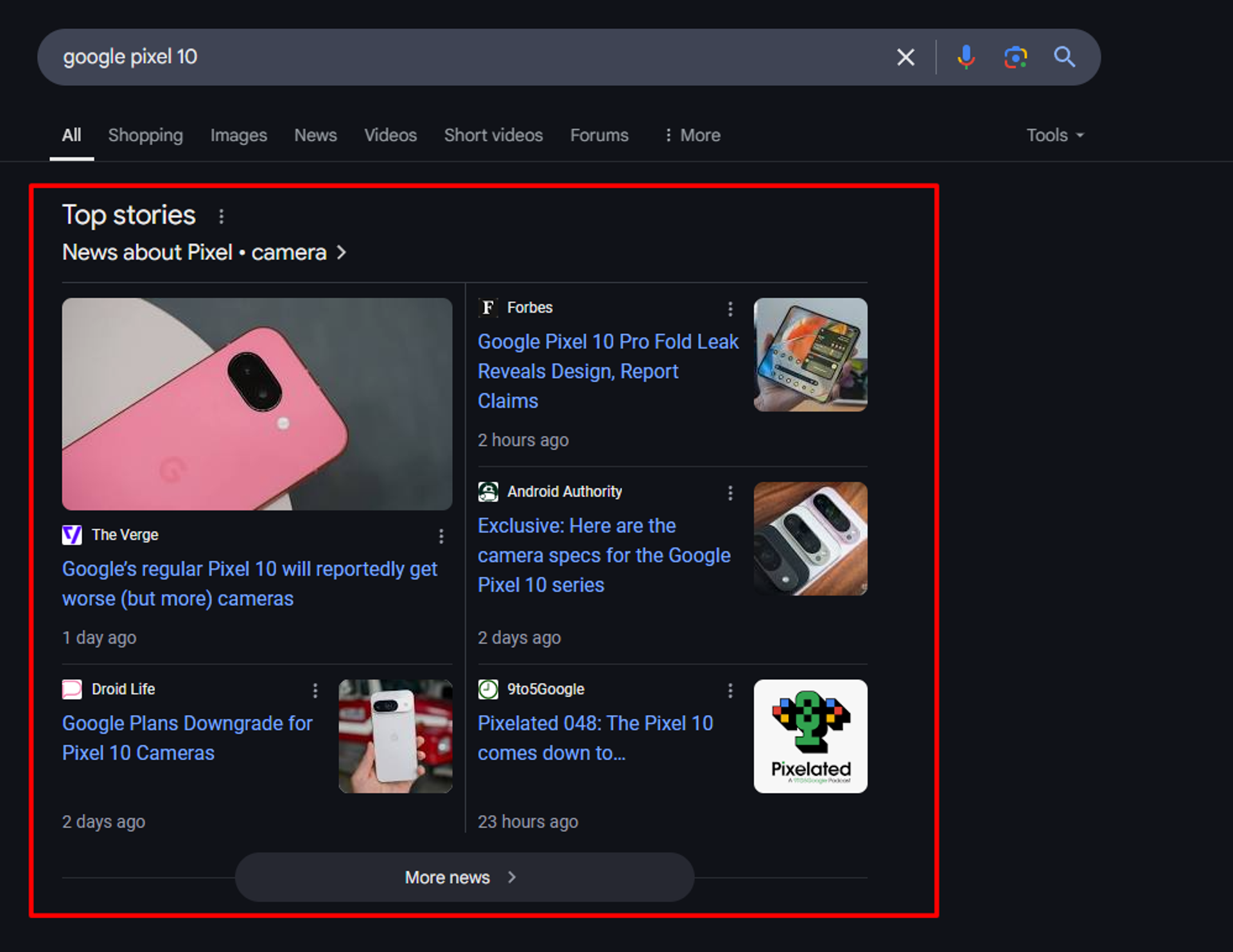Image resolution: width=1233 pixels, height=952 pixels.
Task: Expand News about Pixel camera chevron
Action: (342, 253)
